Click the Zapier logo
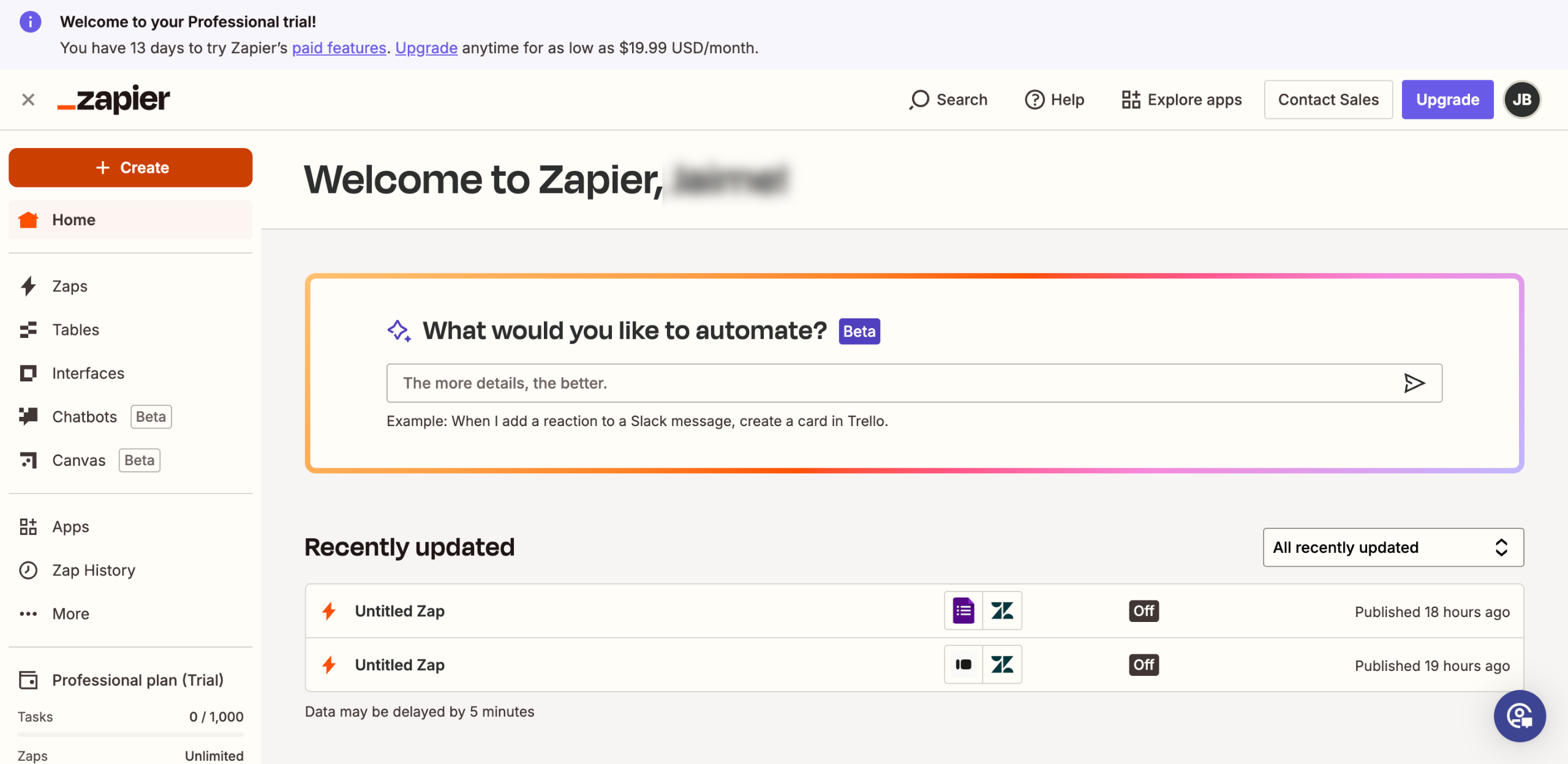 click(x=114, y=99)
